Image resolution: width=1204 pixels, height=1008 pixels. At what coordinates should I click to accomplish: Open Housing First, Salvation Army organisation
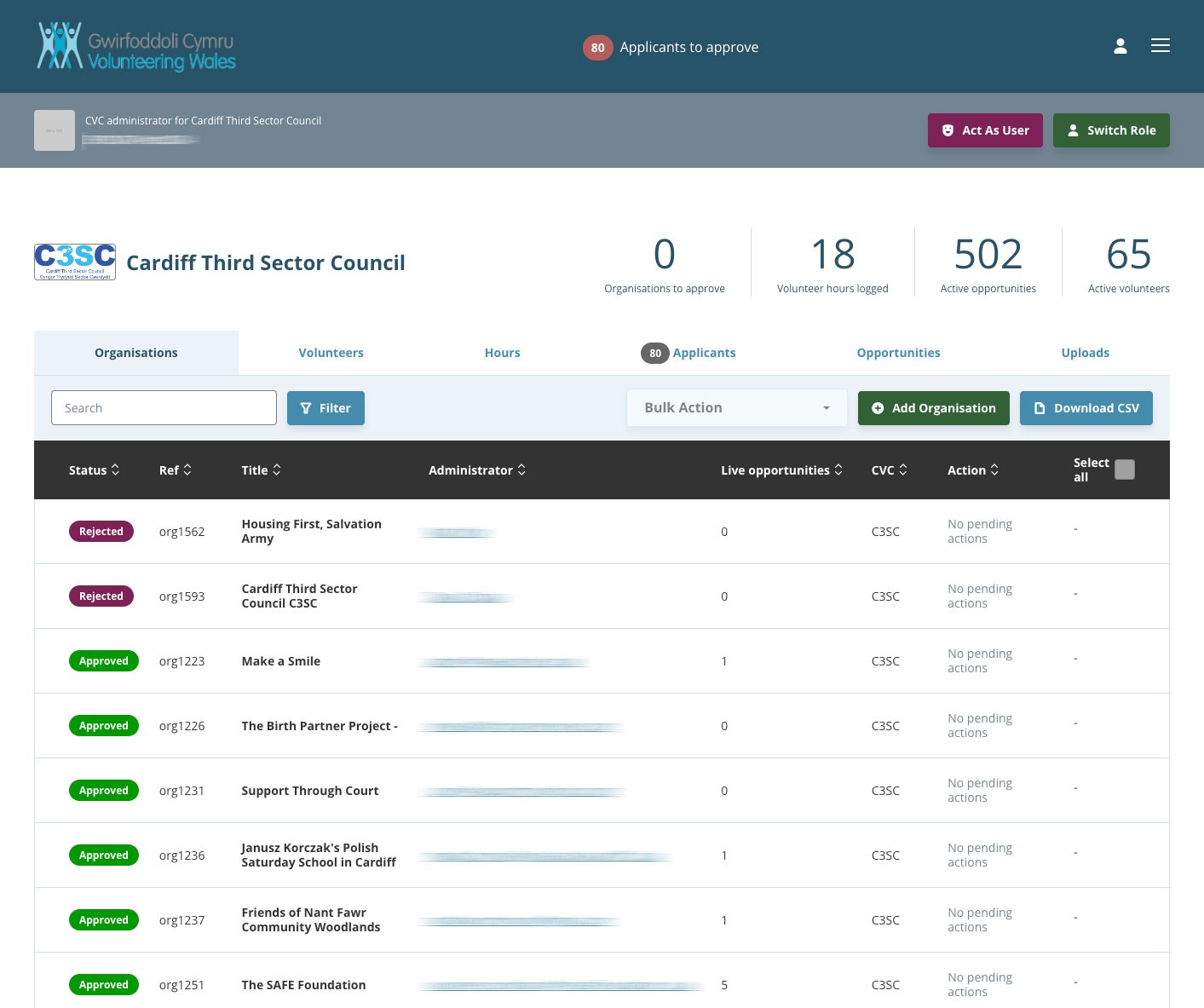(x=311, y=531)
